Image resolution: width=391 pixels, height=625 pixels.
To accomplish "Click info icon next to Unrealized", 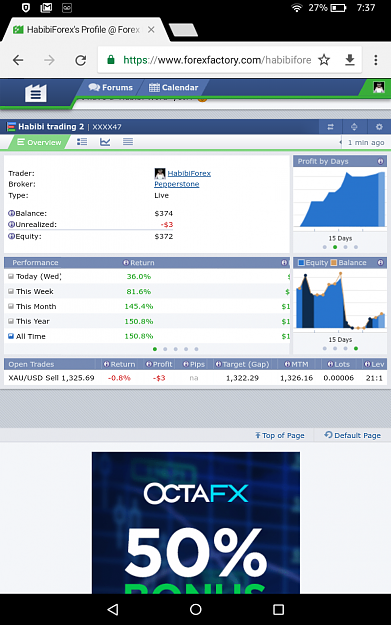I will point(11,224).
